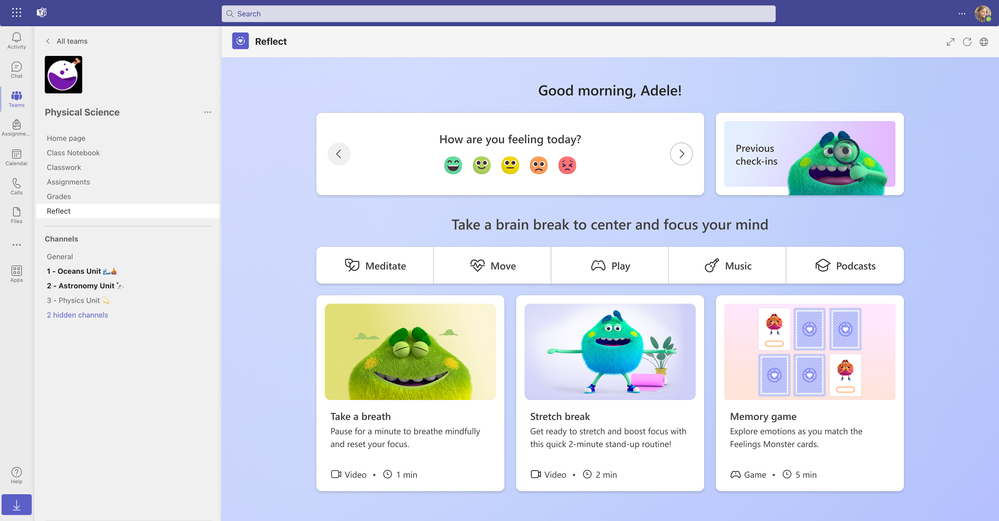Select the Podcasts tab
Image resolution: width=999 pixels, height=521 pixels.
845,266
